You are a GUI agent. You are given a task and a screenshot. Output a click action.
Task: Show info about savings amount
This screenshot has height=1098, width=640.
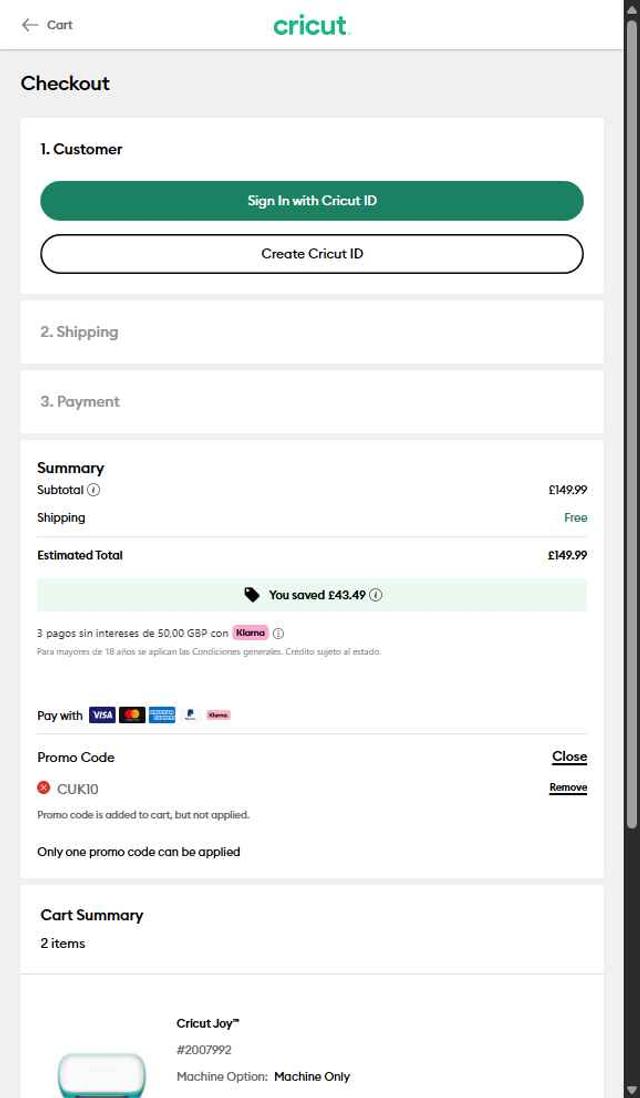point(376,595)
